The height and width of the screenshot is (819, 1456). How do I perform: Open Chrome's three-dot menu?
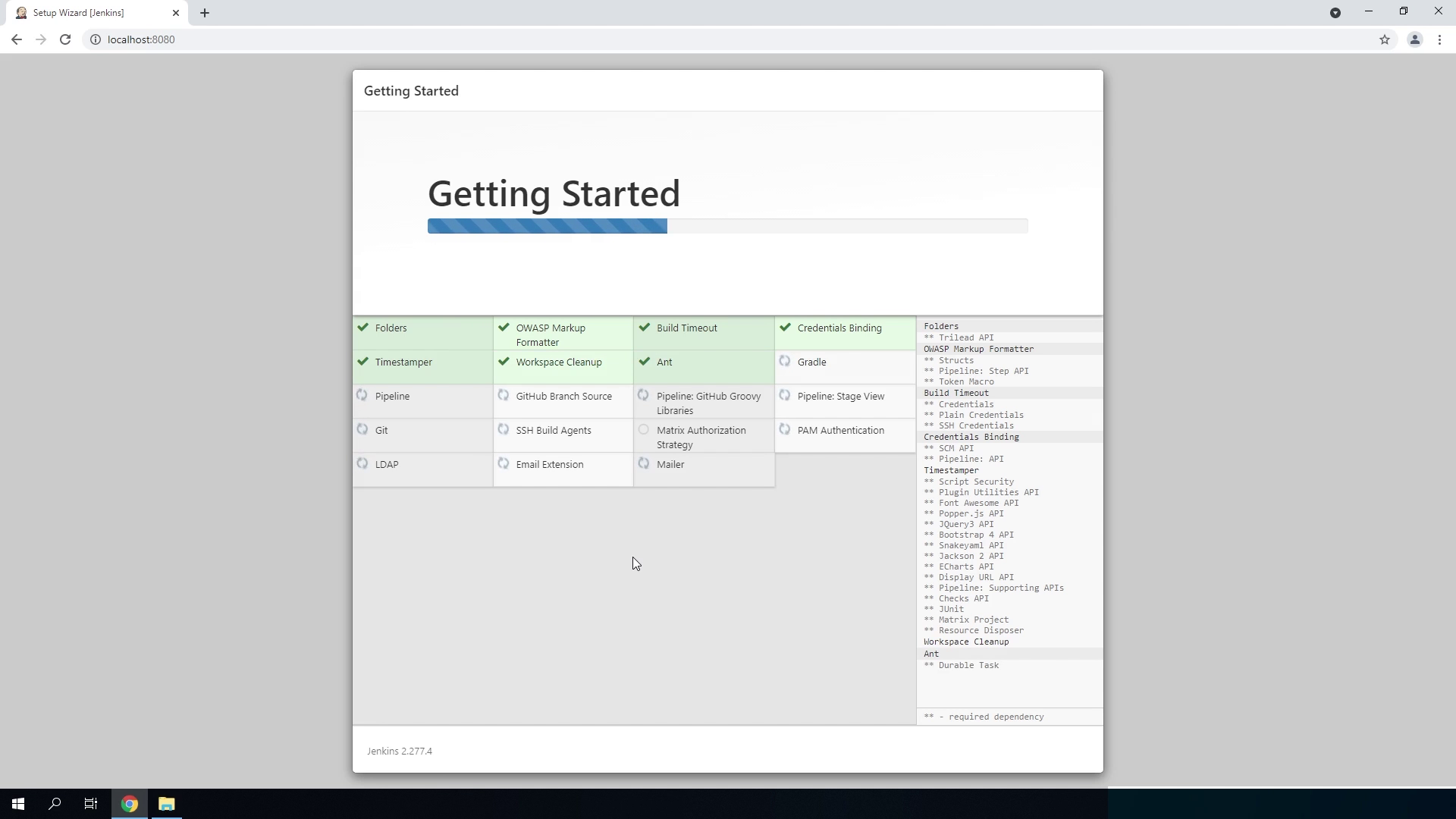1439,39
